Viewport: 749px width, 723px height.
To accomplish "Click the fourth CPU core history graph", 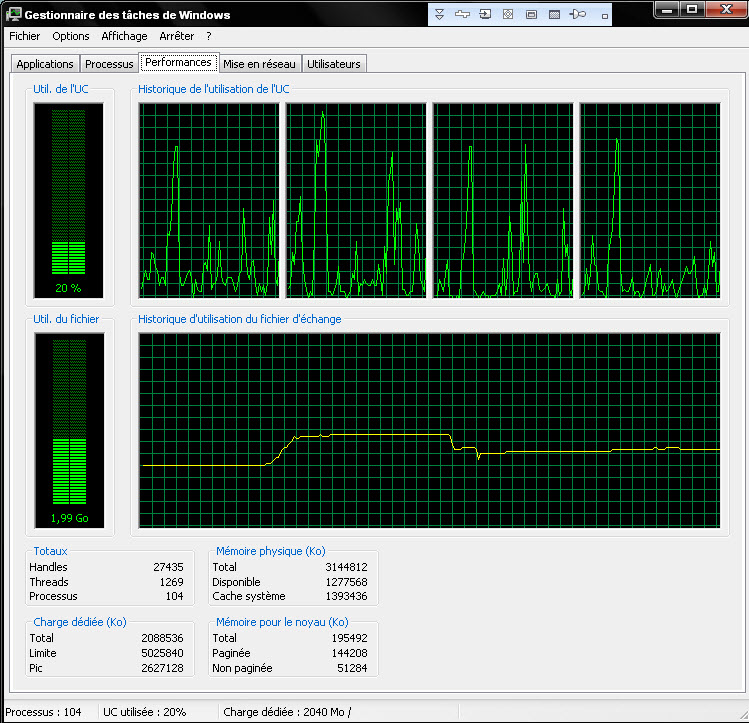I will tap(650, 201).
